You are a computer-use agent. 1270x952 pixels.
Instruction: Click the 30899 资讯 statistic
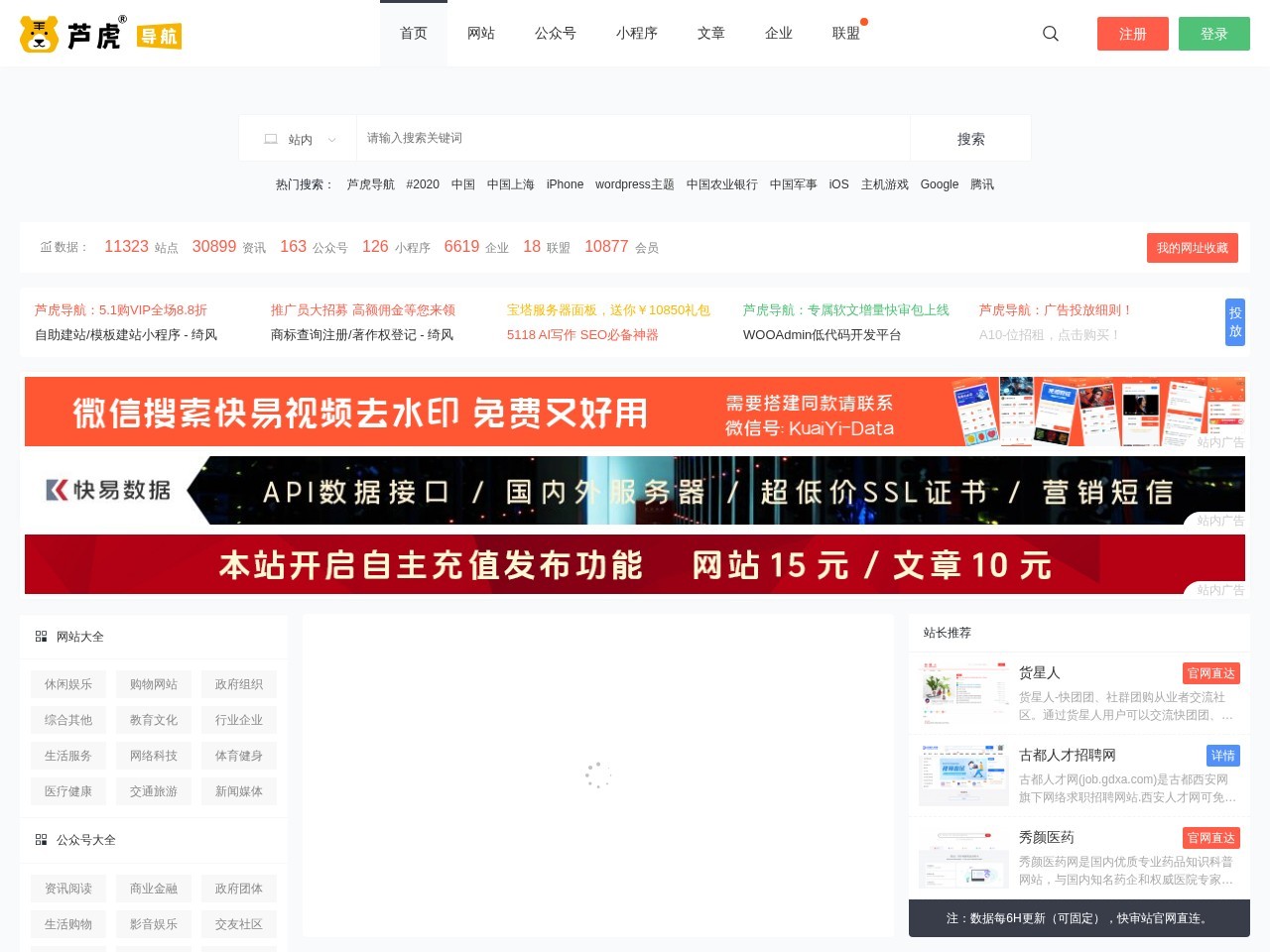[229, 247]
